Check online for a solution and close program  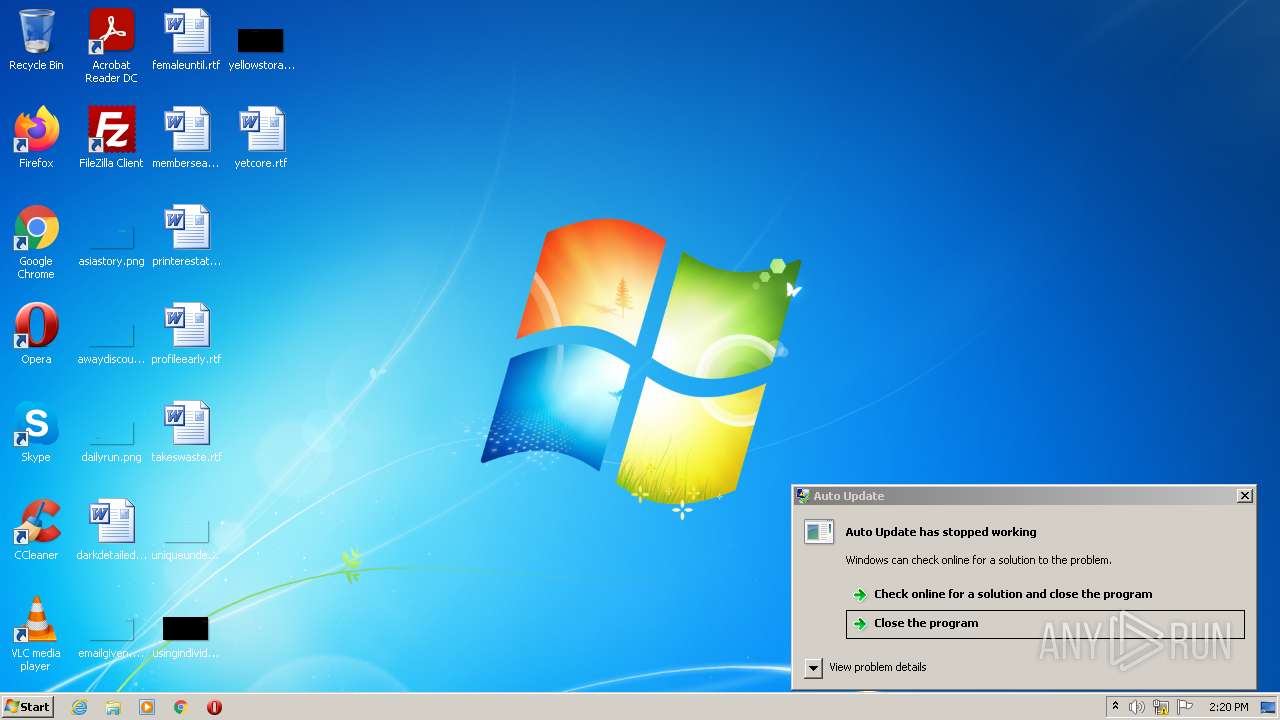(x=1045, y=594)
